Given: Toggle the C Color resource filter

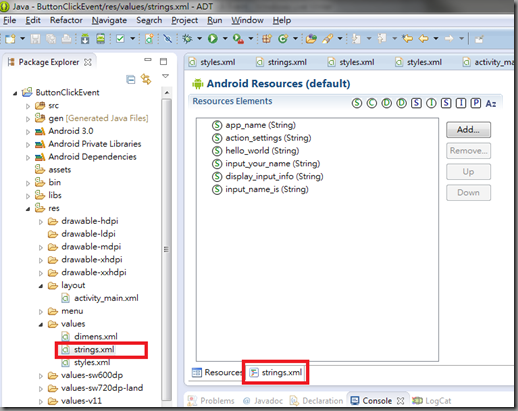Looking at the screenshot, I should (x=372, y=103).
